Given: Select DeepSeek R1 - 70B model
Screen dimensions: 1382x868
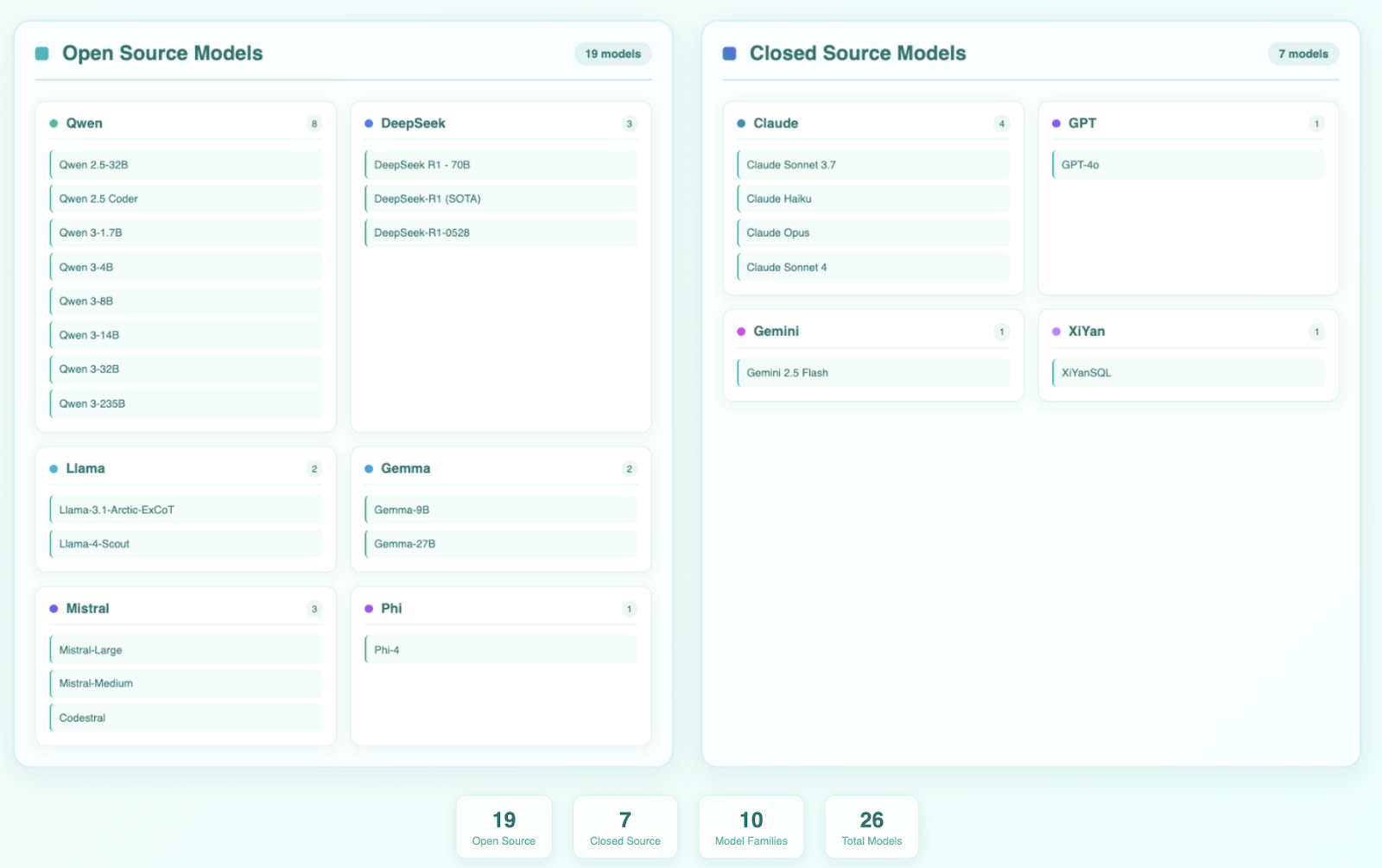Looking at the screenshot, I should click(x=501, y=165).
